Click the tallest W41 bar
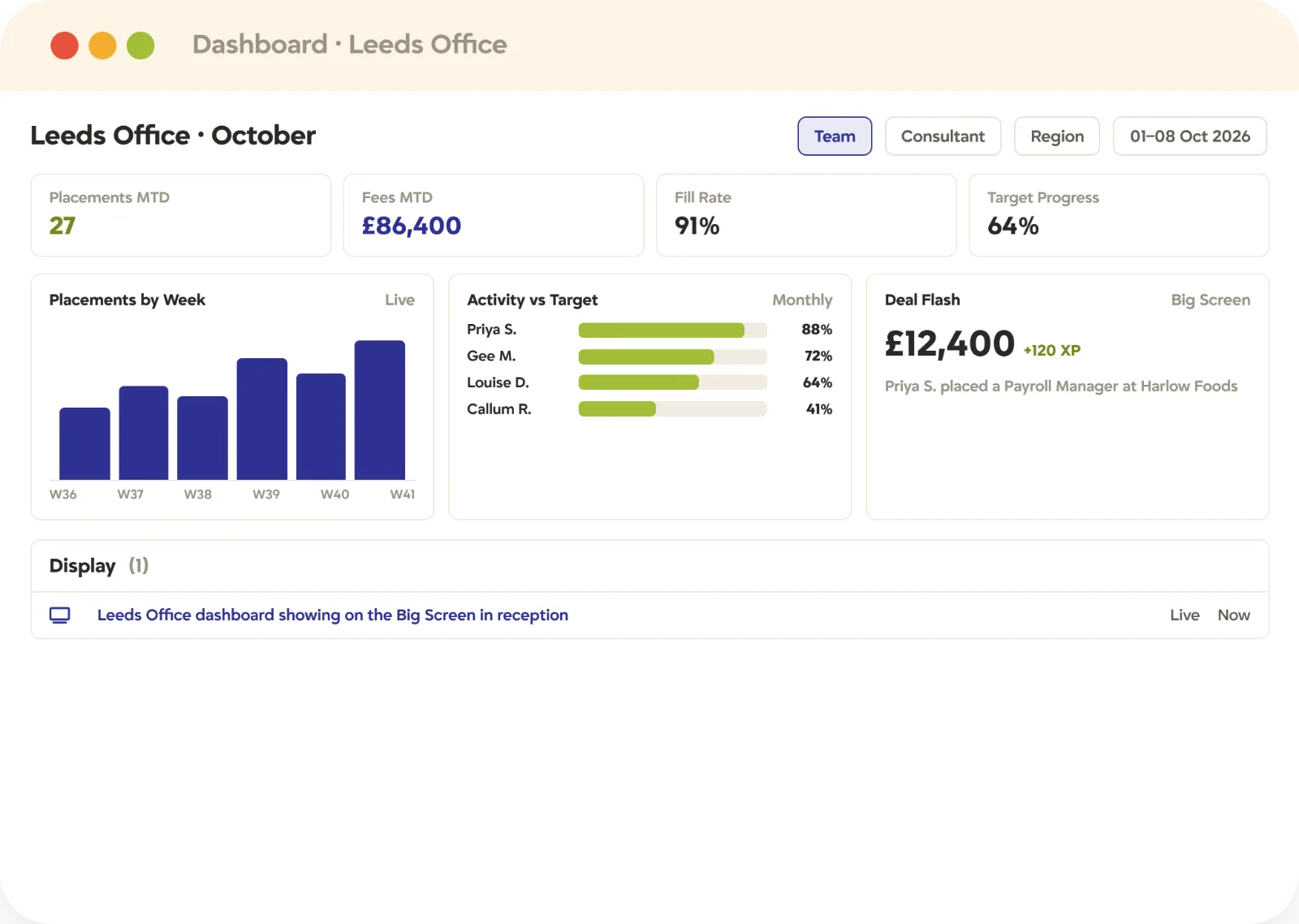The width and height of the screenshot is (1299, 924). 380,410
